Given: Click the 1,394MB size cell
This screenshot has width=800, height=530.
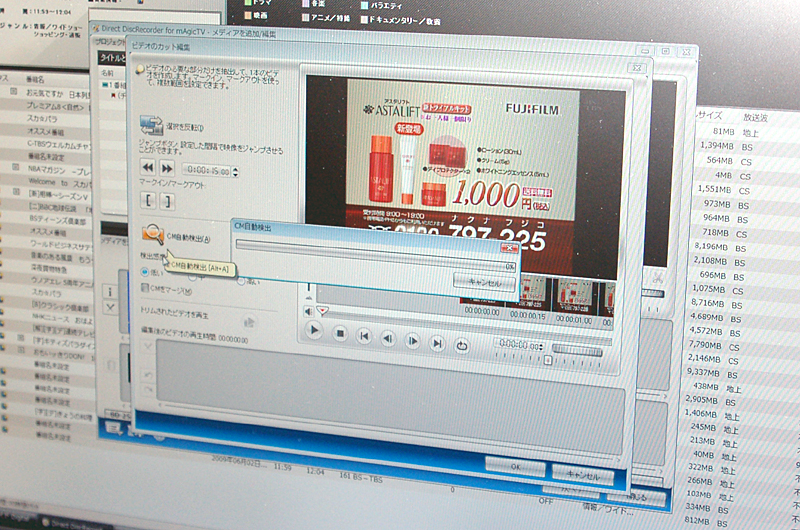Looking at the screenshot, I should 716,145.
